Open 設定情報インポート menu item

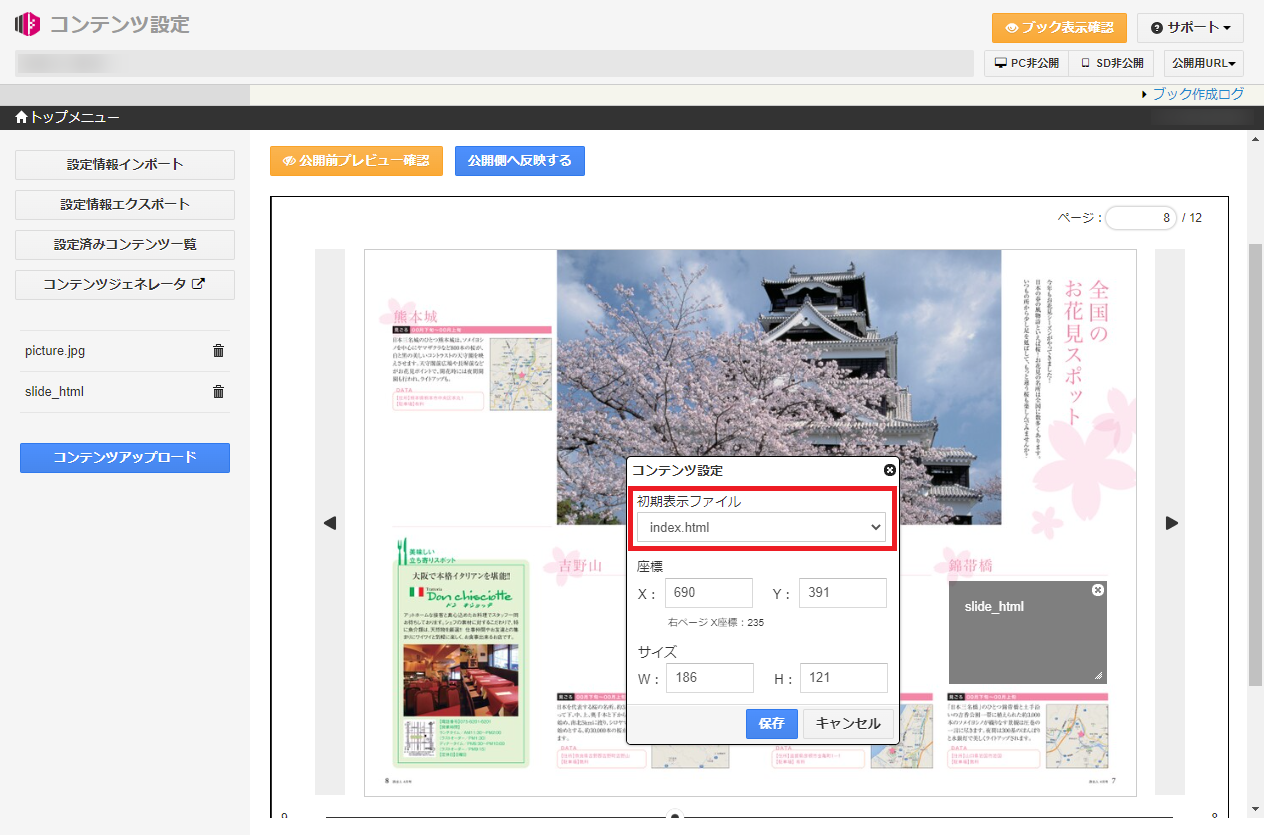tap(125, 164)
